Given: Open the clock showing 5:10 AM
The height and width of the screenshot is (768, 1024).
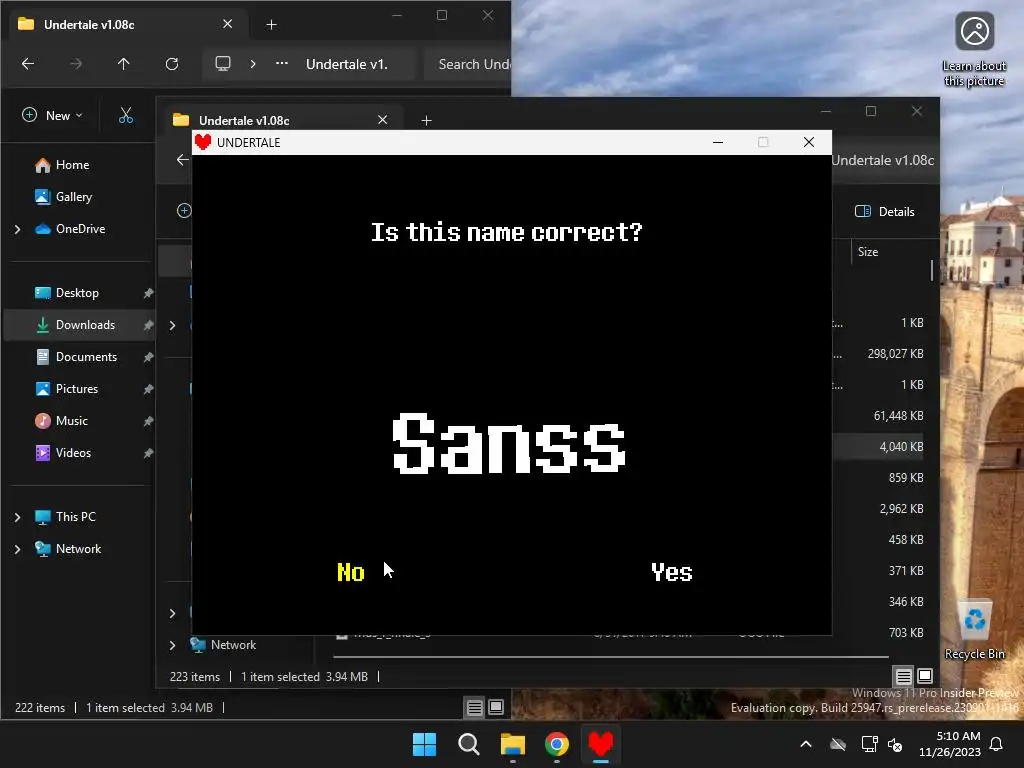Looking at the screenshot, I should click(950, 744).
